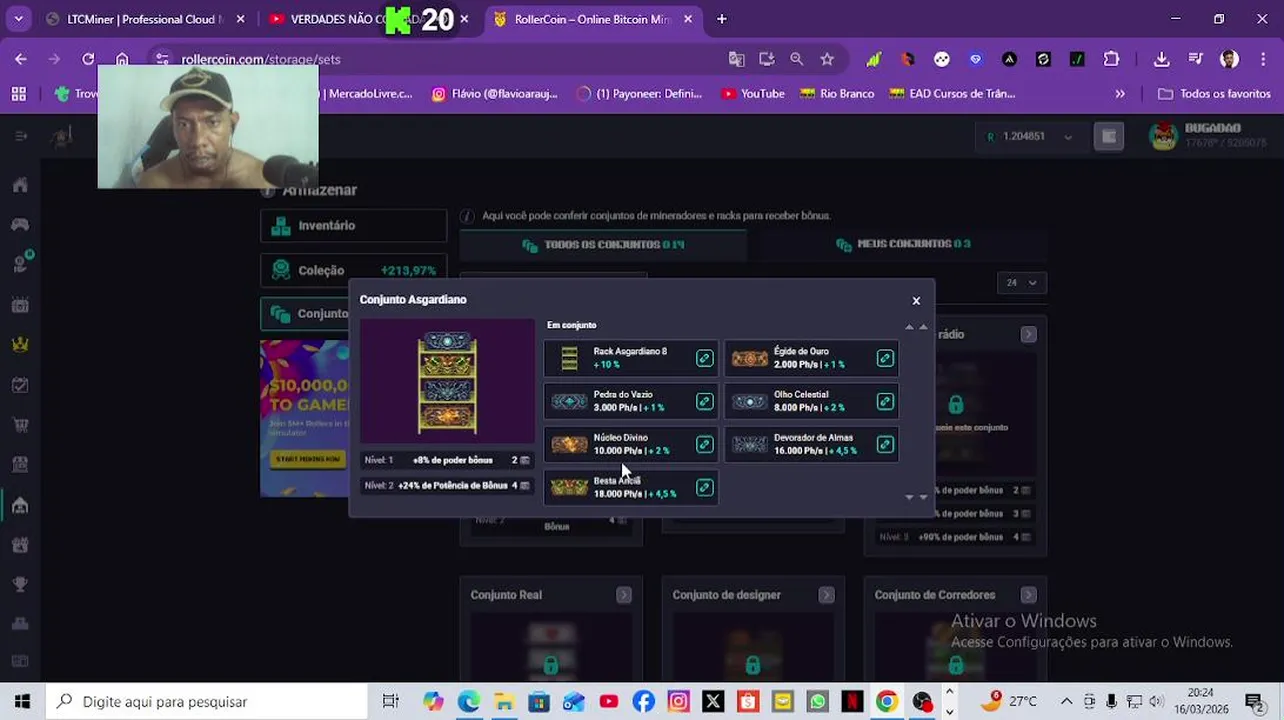Open the Rio Branco bookmark
The width and height of the screenshot is (1284, 720).
point(837,94)
